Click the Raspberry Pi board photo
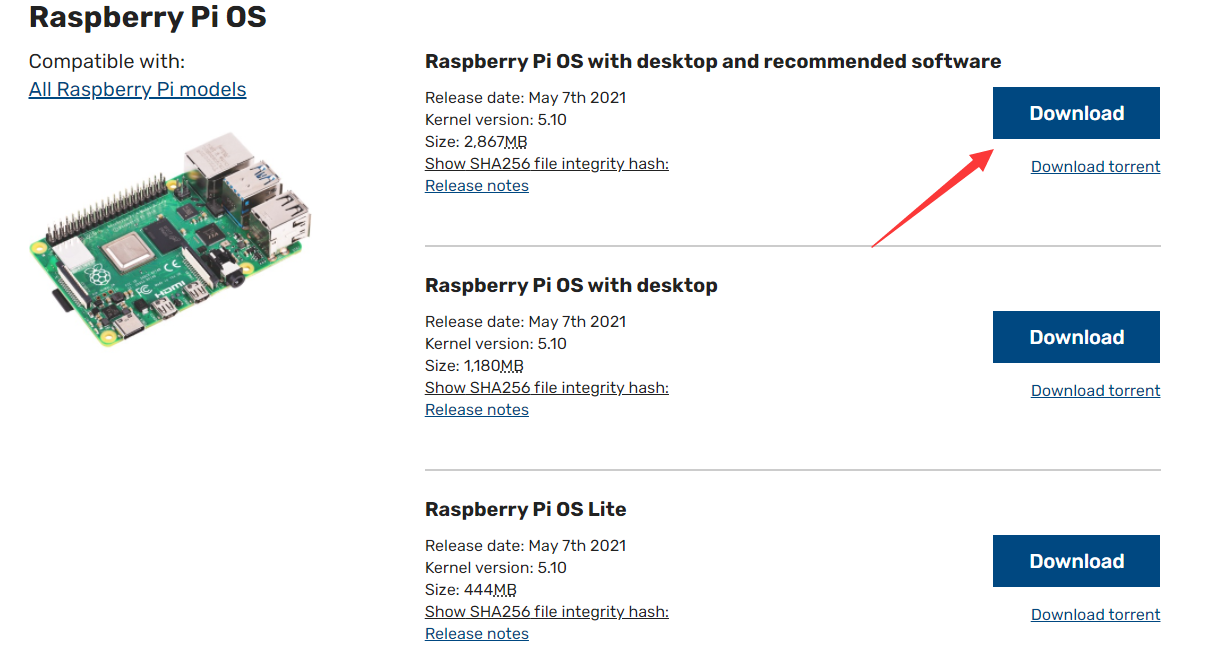The image size is (1217, 645). (x=170, y=240)
